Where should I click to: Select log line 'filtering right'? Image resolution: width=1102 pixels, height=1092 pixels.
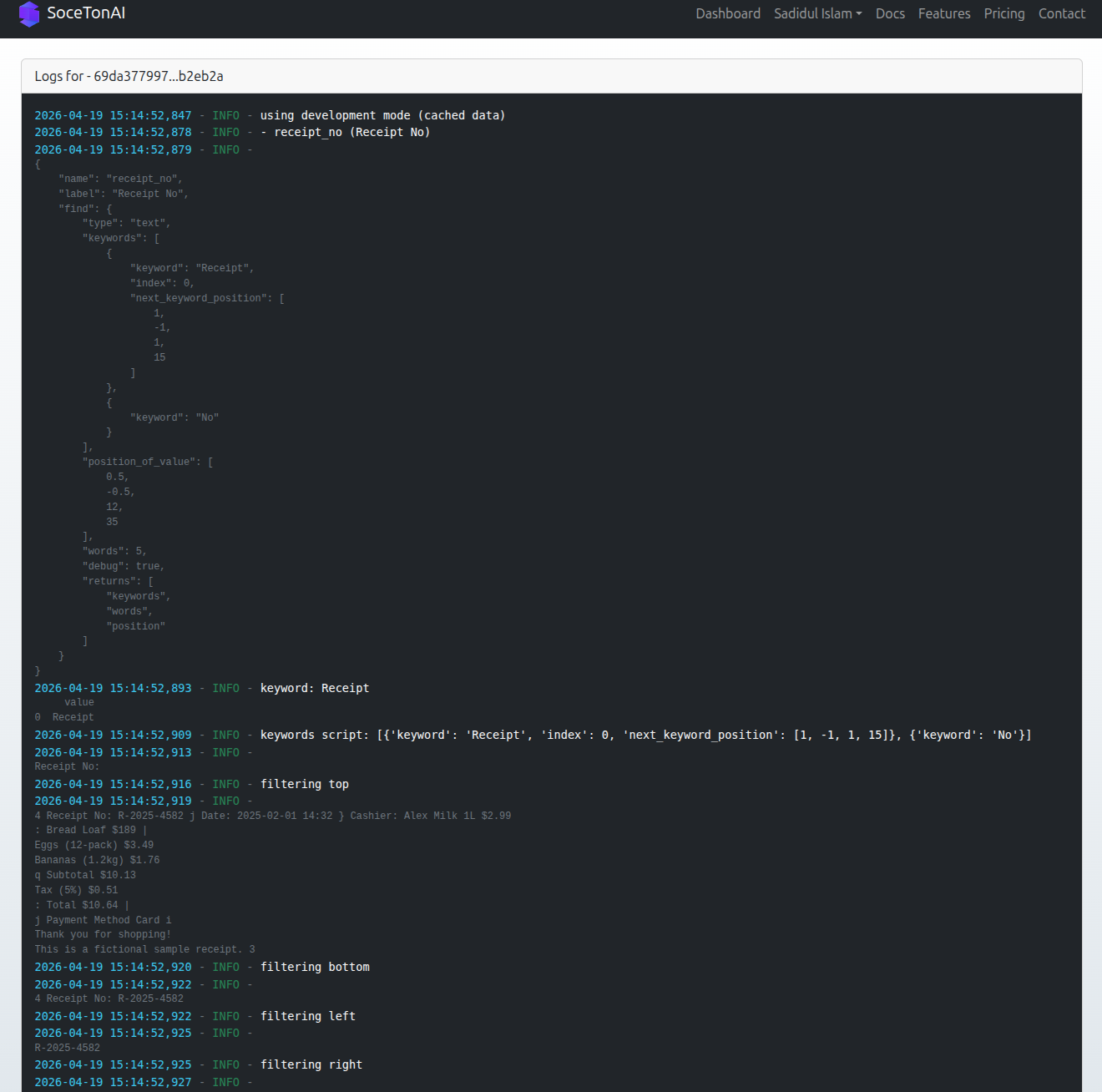tap(311, 1064)
